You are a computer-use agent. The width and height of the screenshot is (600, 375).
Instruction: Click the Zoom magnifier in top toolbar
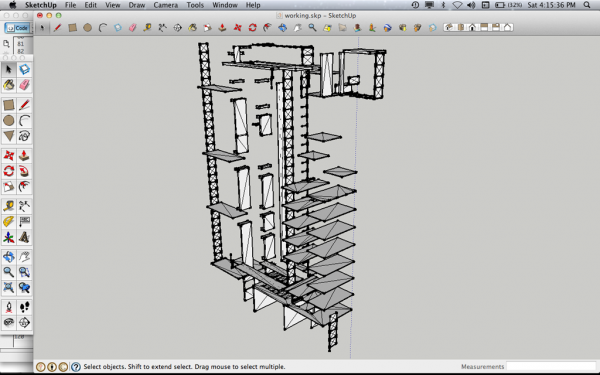coord(312,28)
